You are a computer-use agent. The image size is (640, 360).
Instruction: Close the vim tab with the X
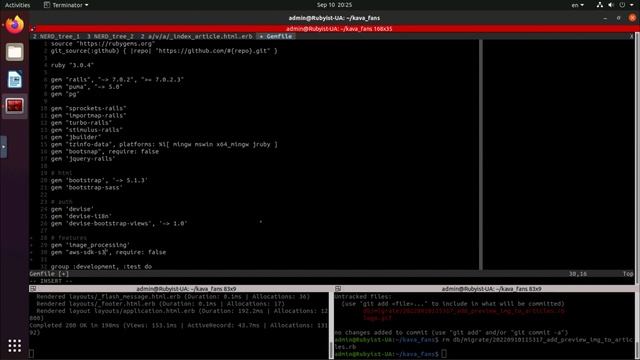(631, 36)
